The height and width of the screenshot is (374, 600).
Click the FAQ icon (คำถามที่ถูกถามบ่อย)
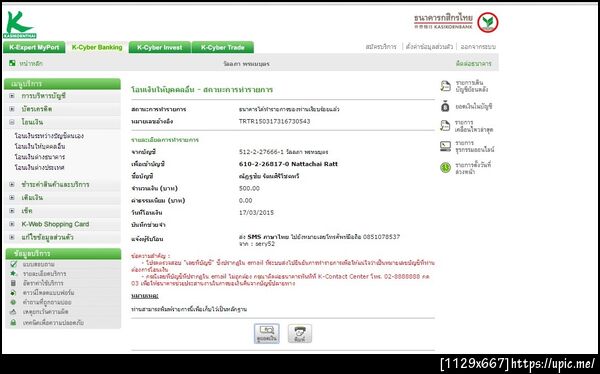pyautogui.click(x=13, y=302)
